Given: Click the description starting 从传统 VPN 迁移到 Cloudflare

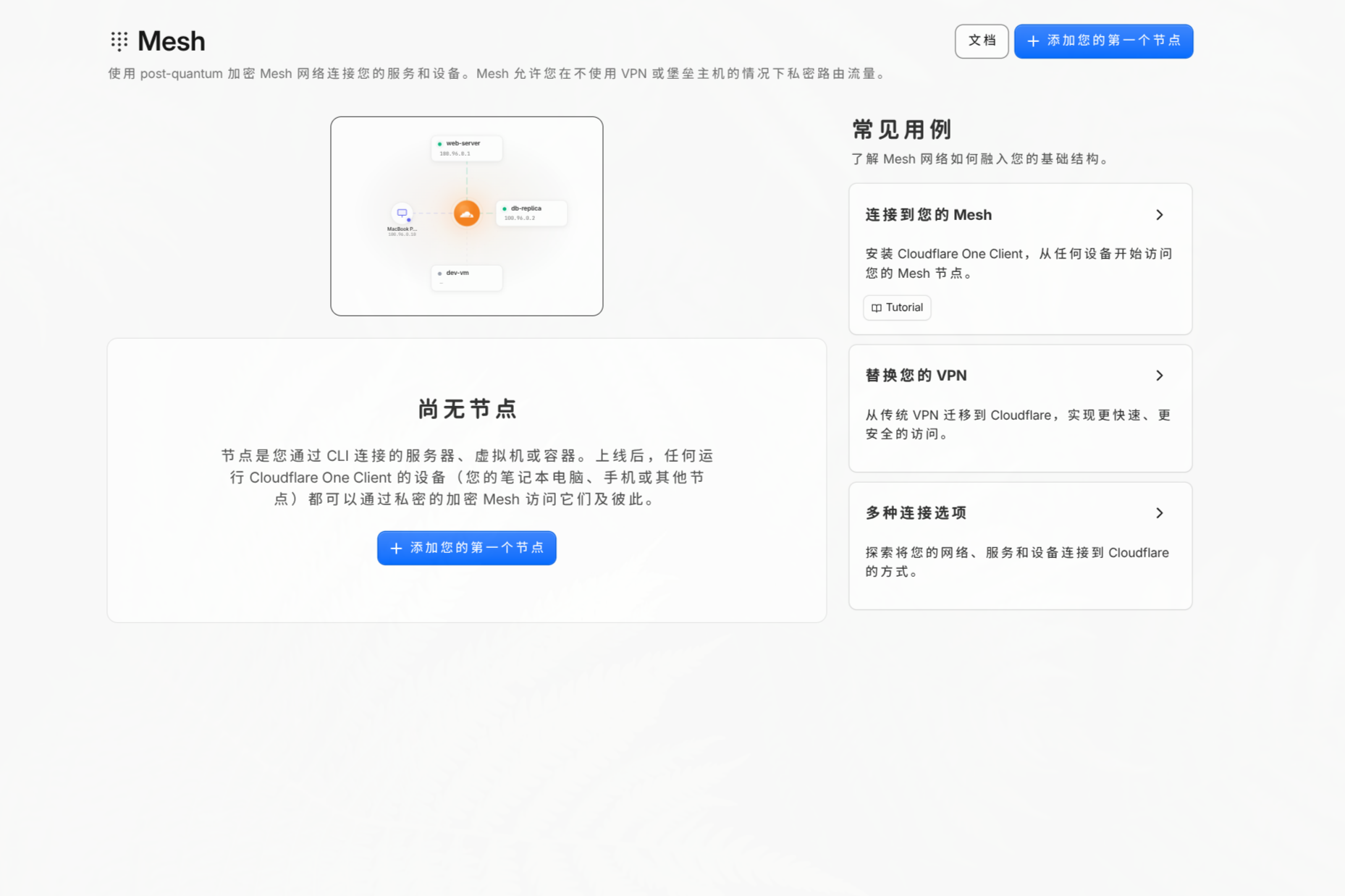Looking at the screenshot, I should tap(1018, 424).
